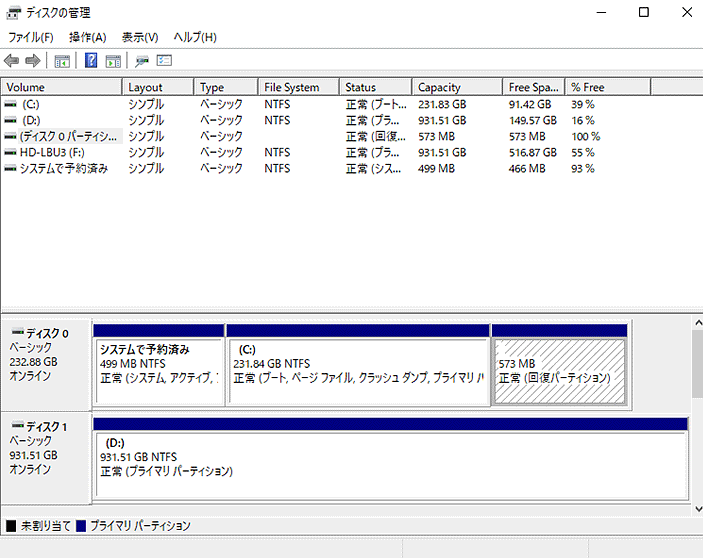
Task: Click the Back arrow toolbar icon
Action: click(11, 61)
